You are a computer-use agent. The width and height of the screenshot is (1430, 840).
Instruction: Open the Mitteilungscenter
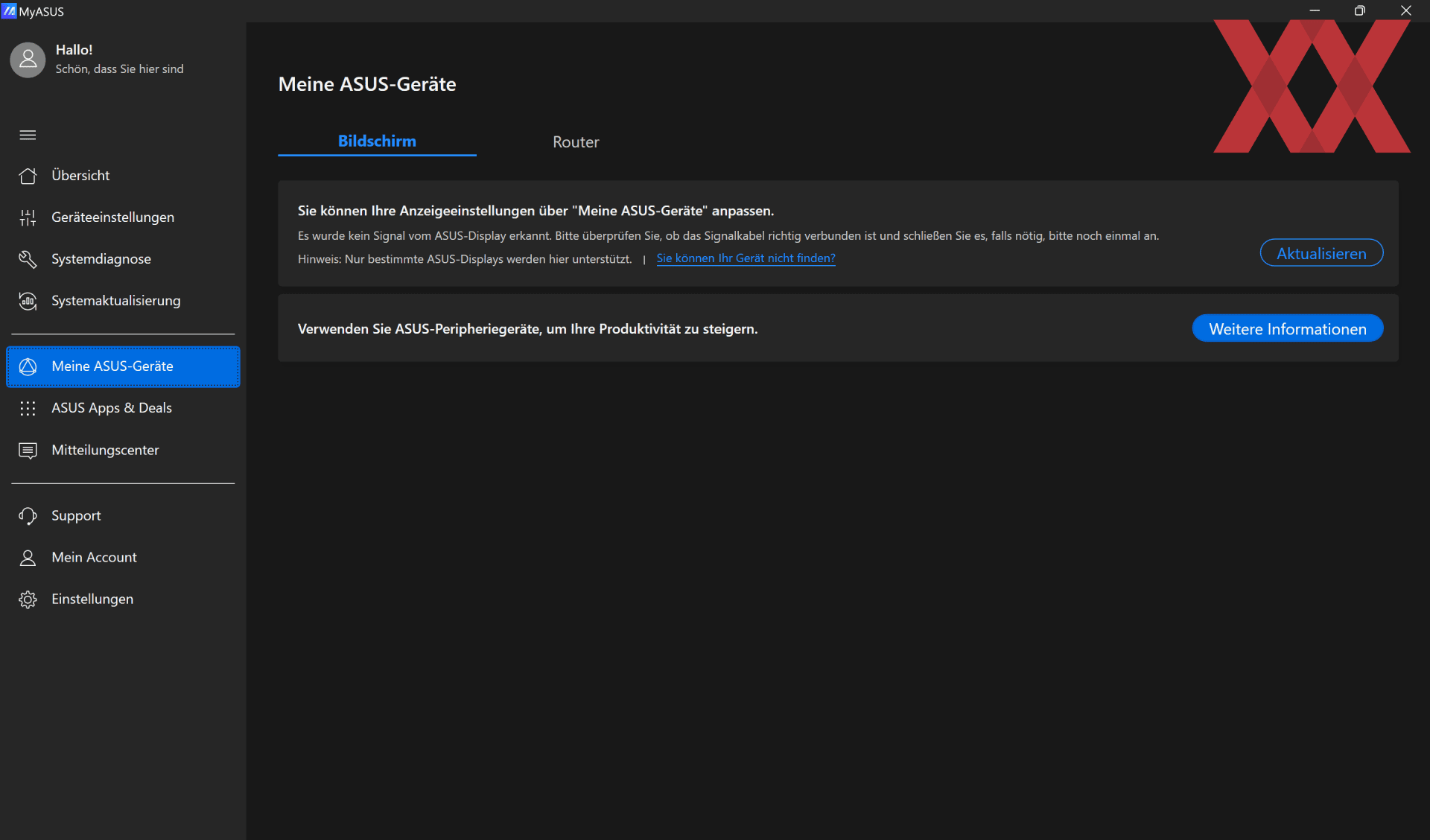click(123, 451)
